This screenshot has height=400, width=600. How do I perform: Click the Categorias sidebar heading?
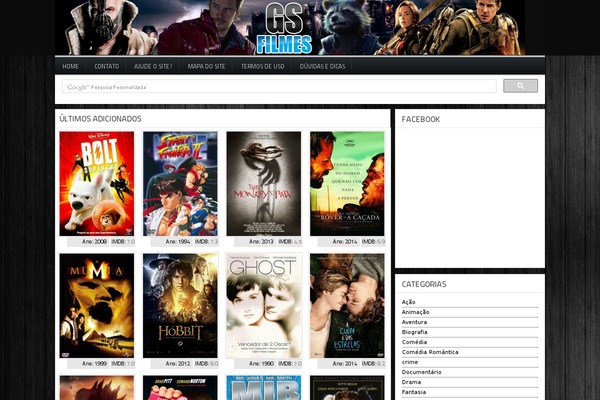[x=424, y=284]
